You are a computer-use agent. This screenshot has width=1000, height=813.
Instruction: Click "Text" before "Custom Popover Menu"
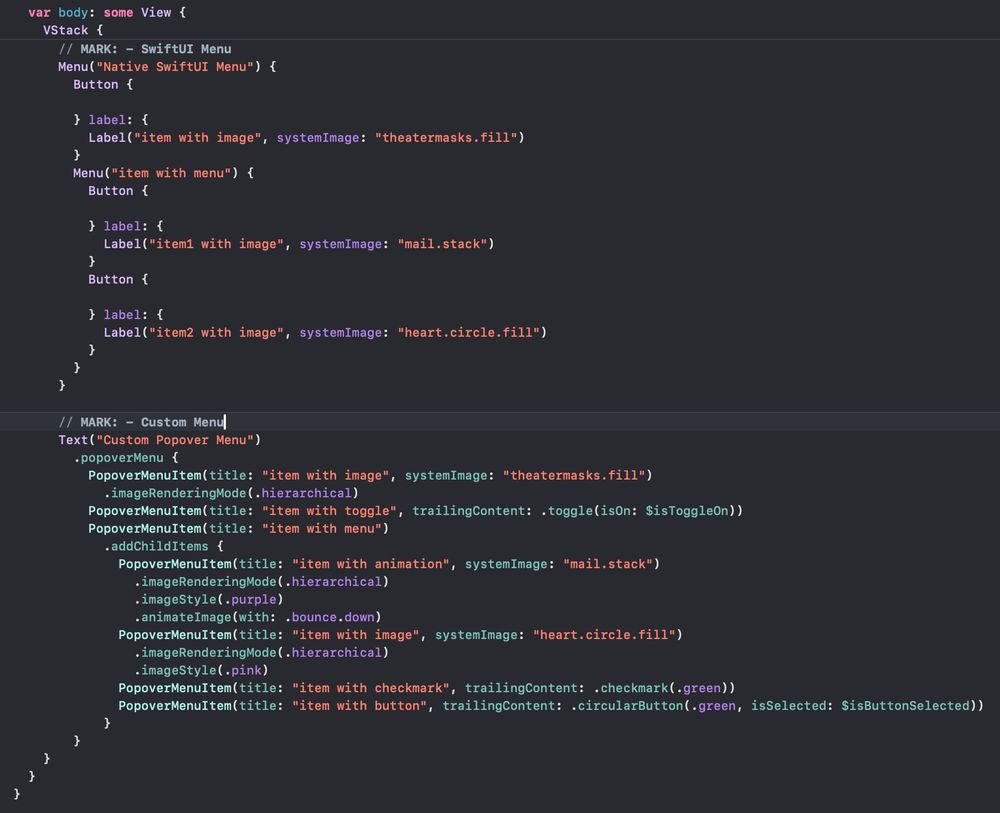(73, 440)
